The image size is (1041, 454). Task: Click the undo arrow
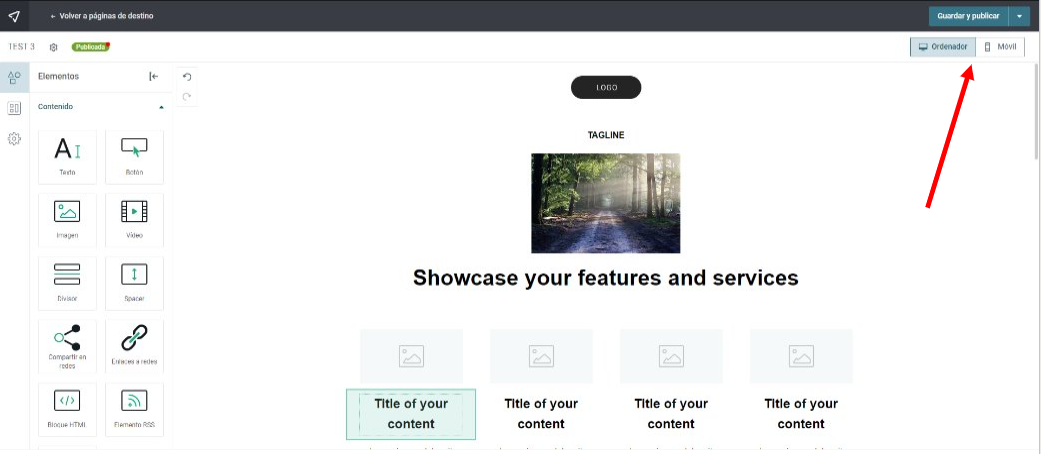tap(187, 77)
